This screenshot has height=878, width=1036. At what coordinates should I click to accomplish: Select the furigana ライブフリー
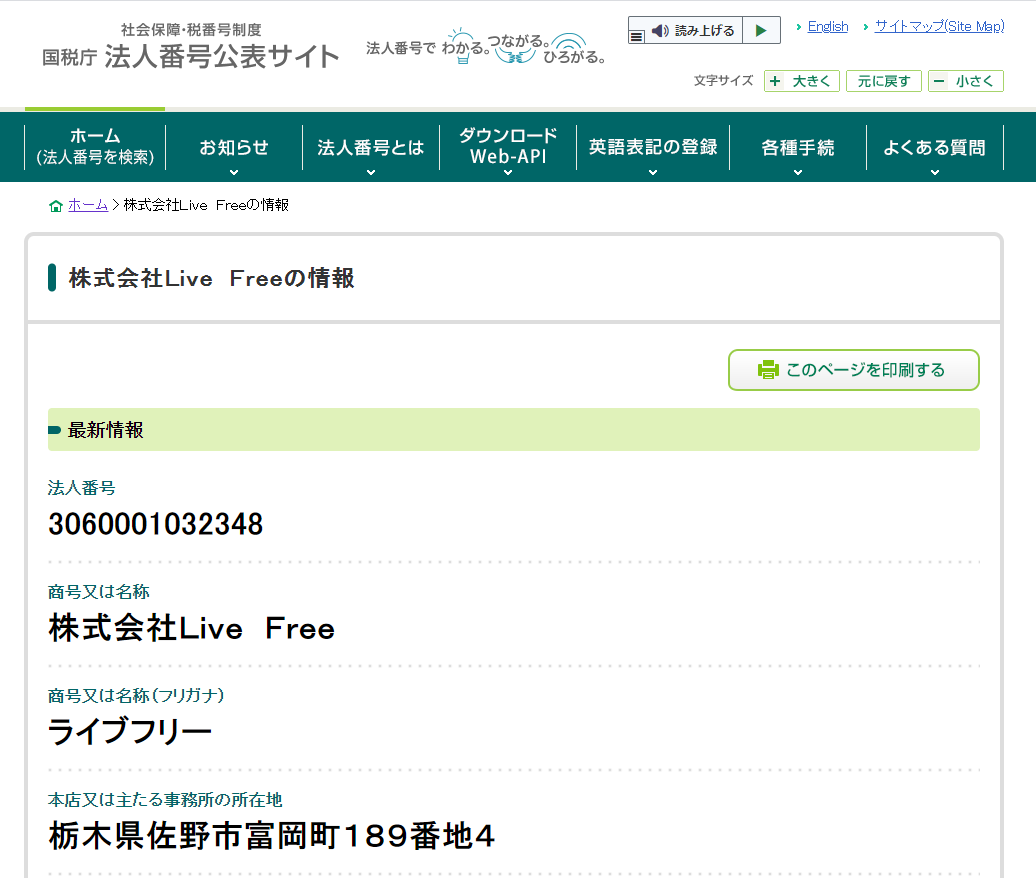[x=130, y=732]
